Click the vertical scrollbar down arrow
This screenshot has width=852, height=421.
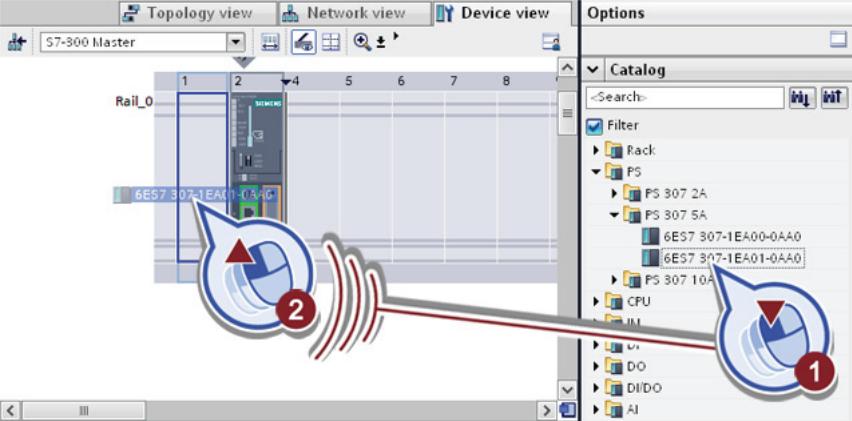coord(567,391)
